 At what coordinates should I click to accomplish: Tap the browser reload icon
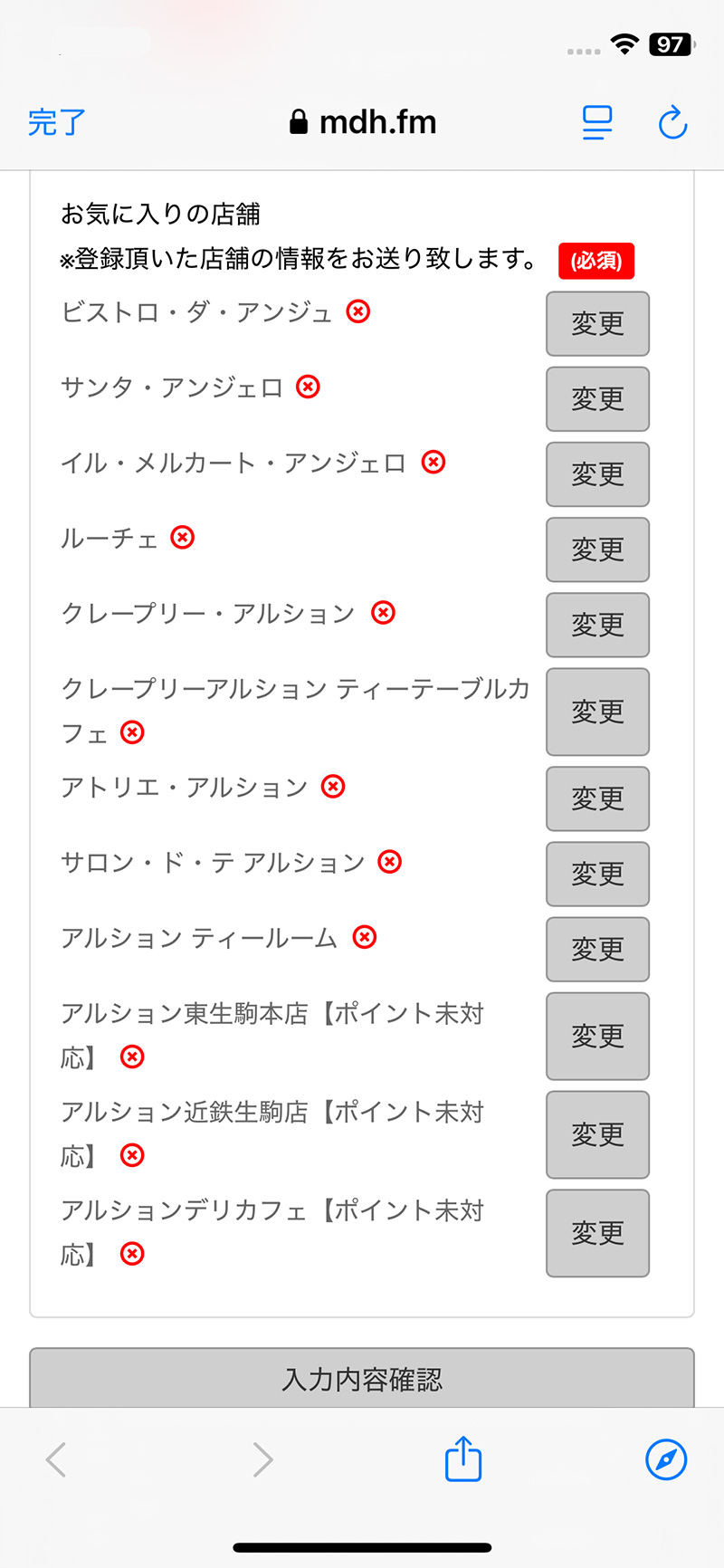click(x=672, y=122)
